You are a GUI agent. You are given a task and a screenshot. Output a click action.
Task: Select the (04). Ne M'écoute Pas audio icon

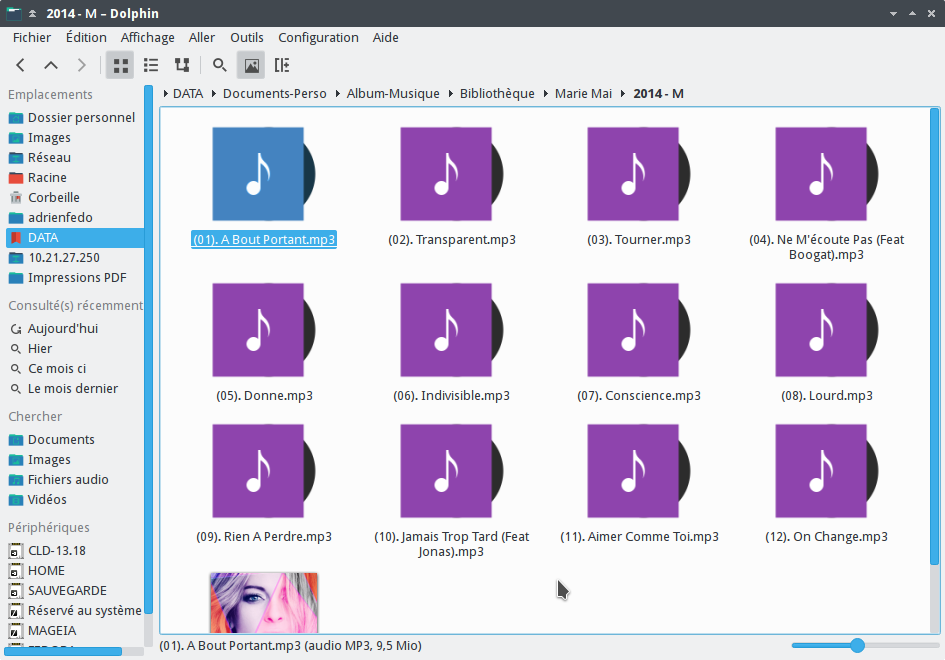827,174
